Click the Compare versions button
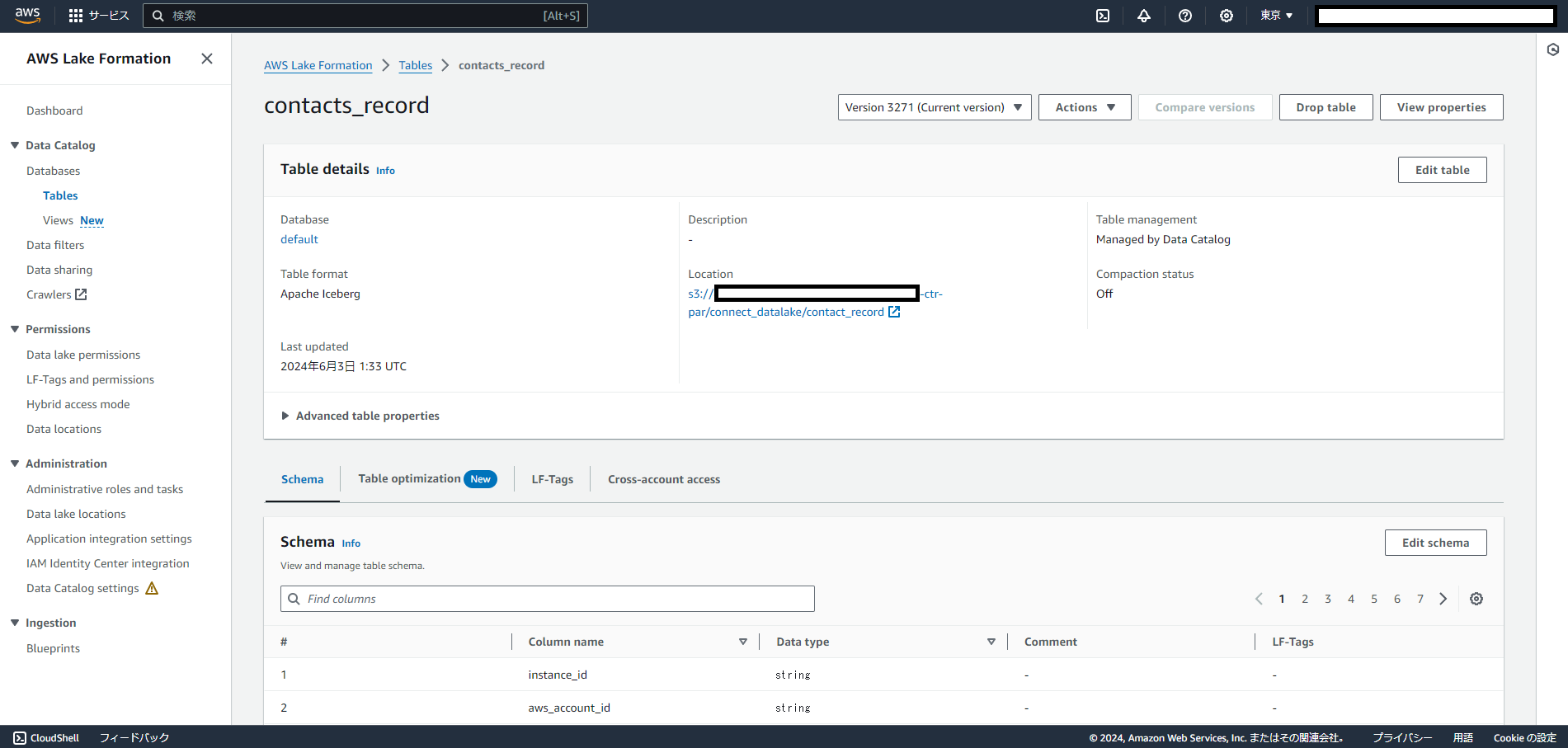 click(x=1204, y=107)
